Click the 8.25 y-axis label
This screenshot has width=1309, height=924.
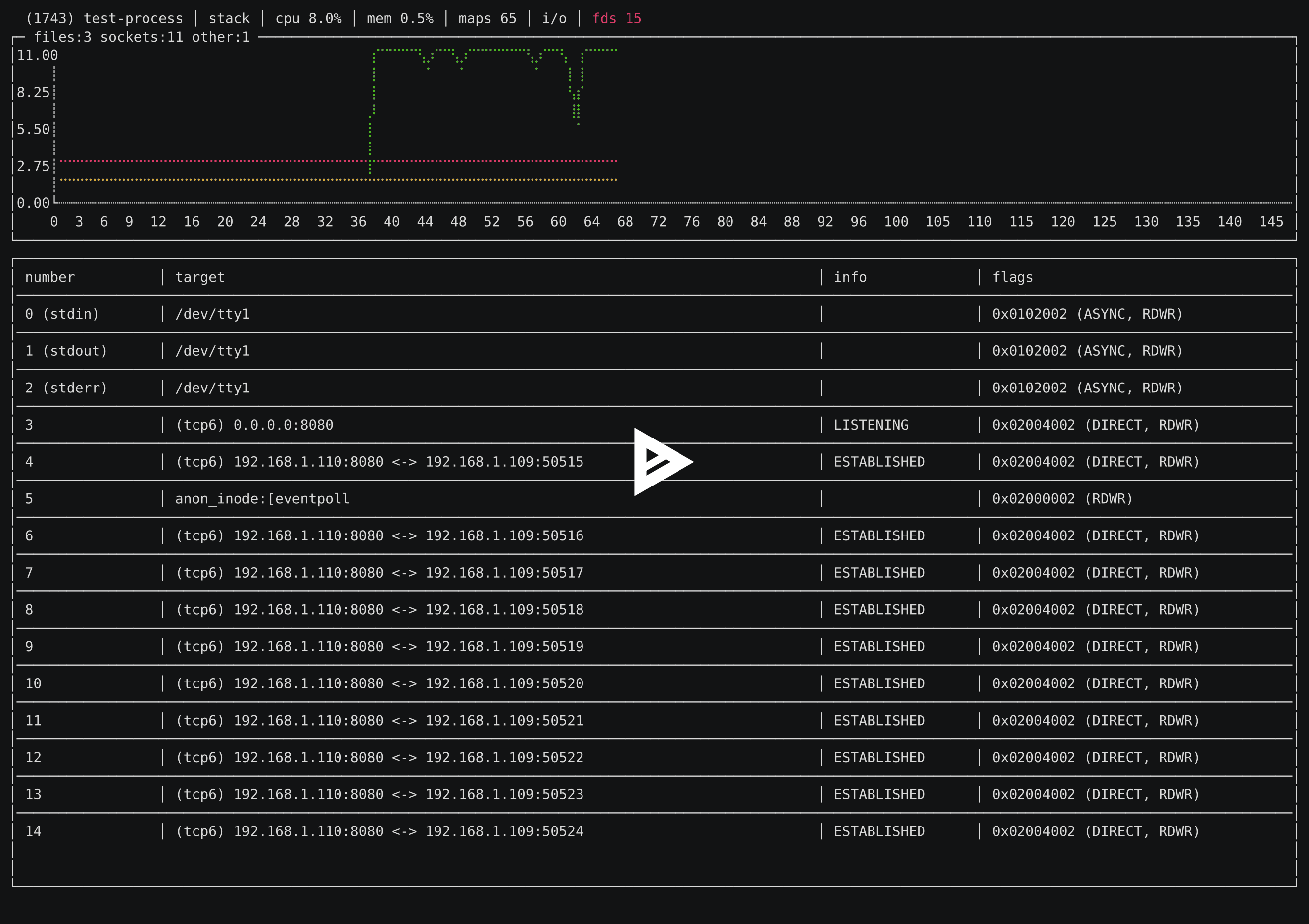tap(33, 93)
